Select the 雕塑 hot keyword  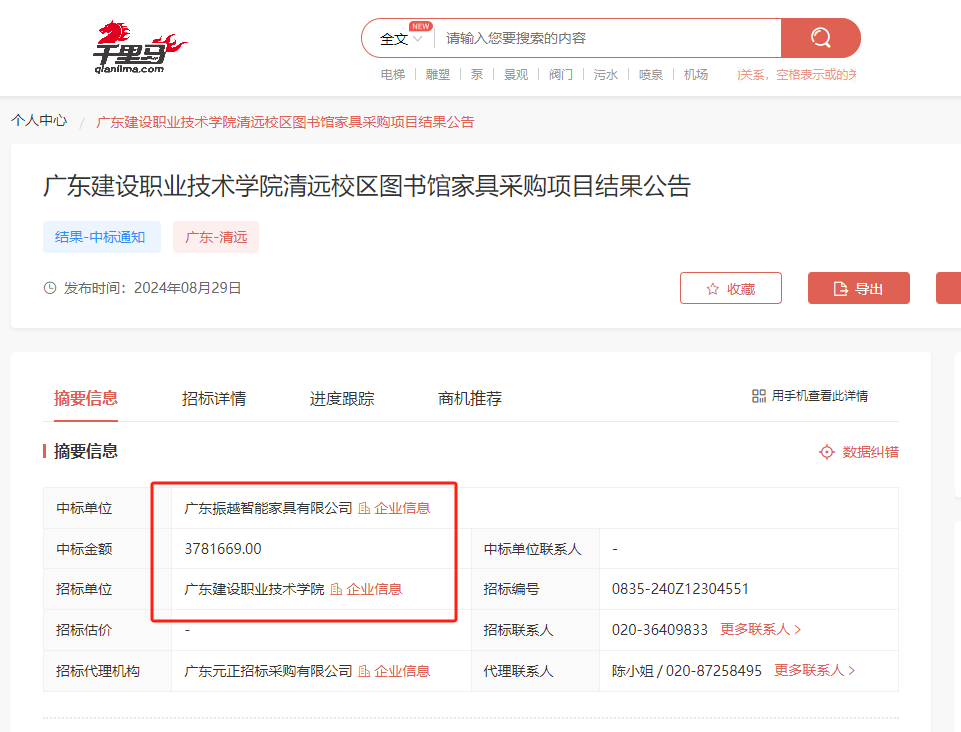tap(438, 75)
